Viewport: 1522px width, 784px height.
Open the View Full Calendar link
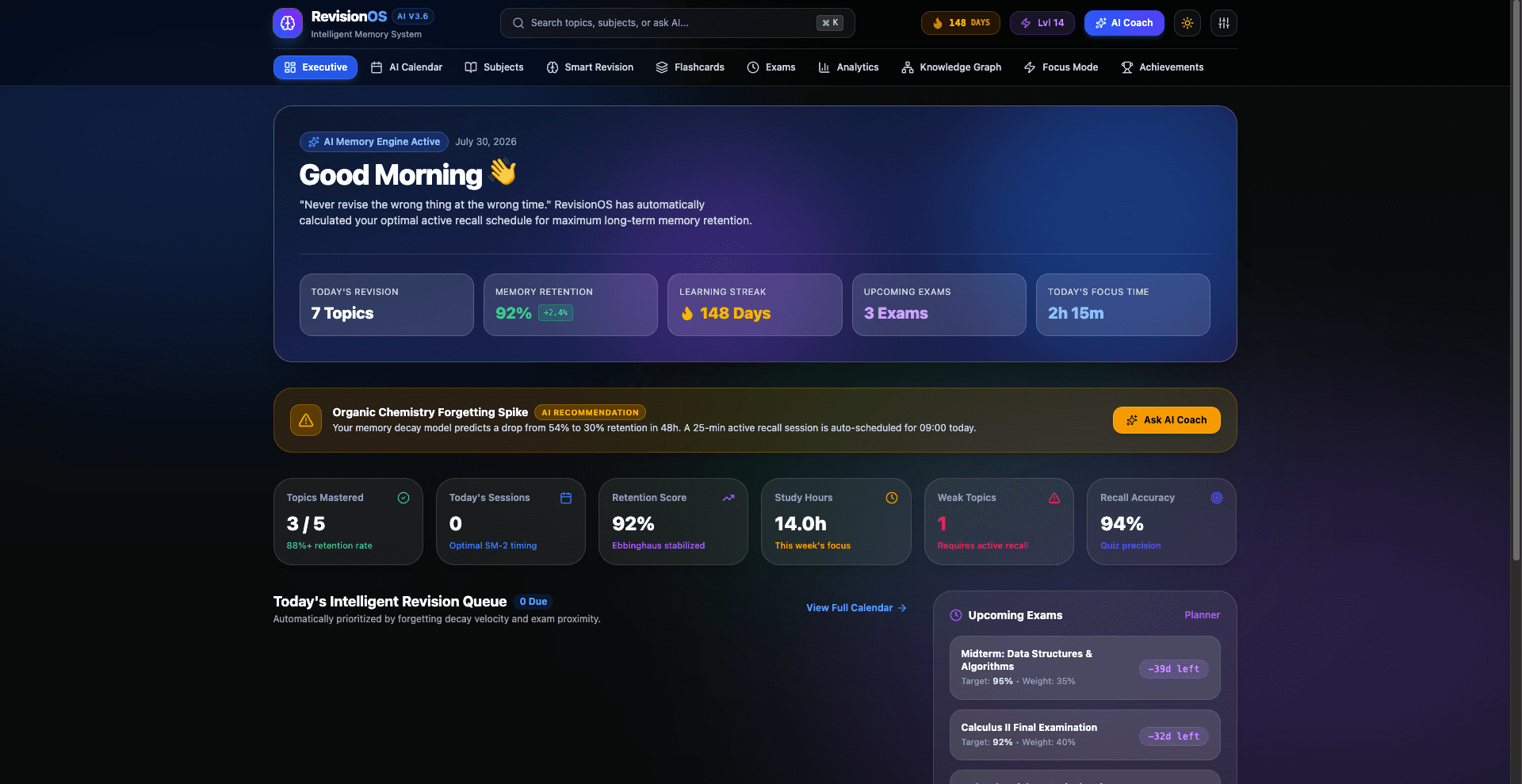856,608
